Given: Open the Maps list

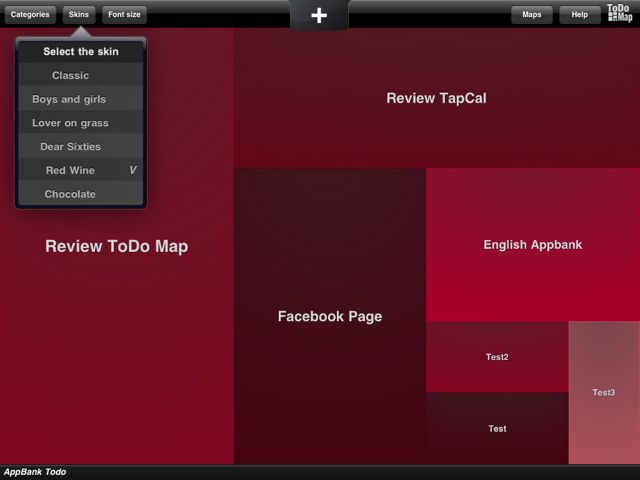Looking at the screenshot, I should coord(531,15).
